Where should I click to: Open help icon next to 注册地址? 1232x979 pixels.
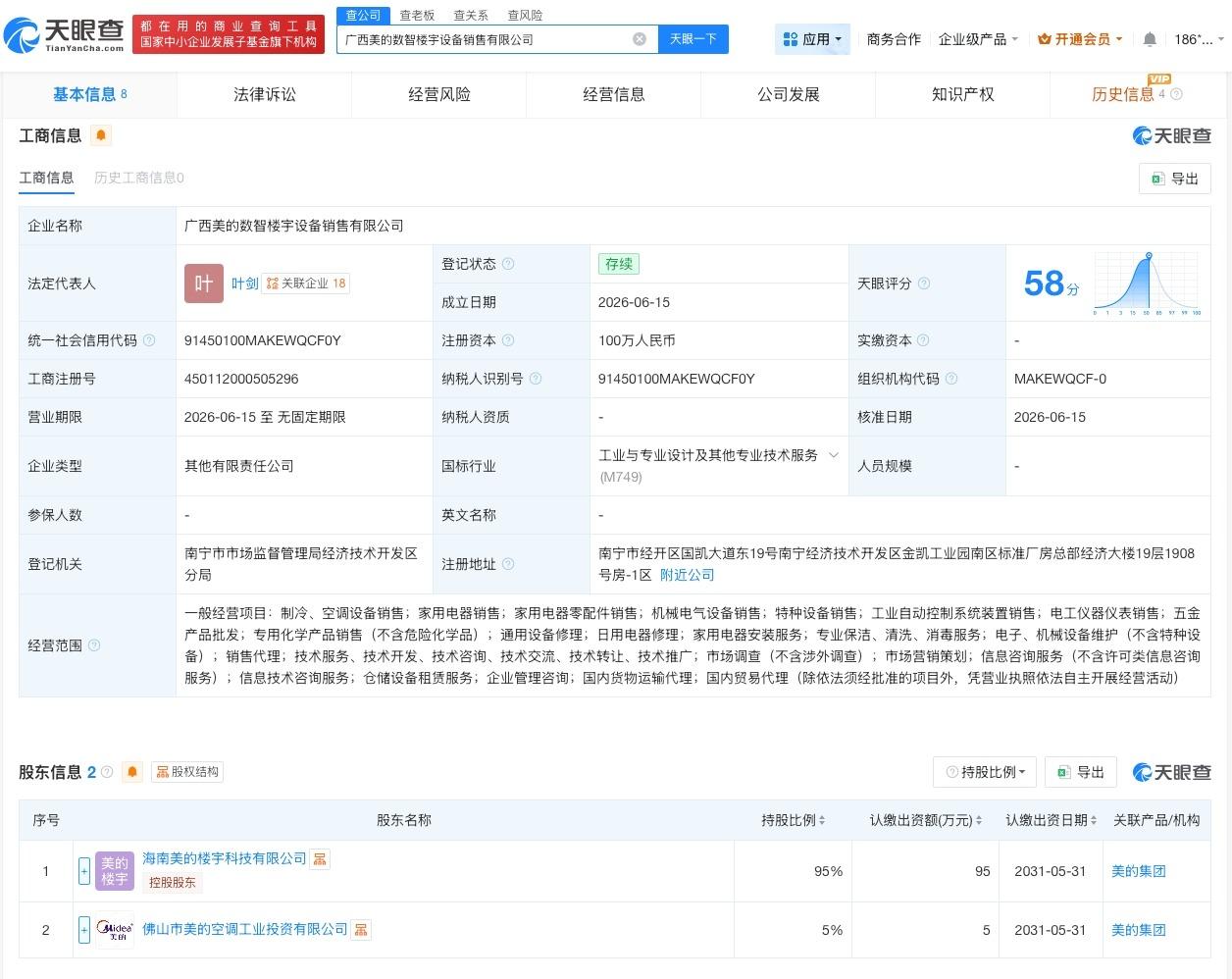click(508, 564)
